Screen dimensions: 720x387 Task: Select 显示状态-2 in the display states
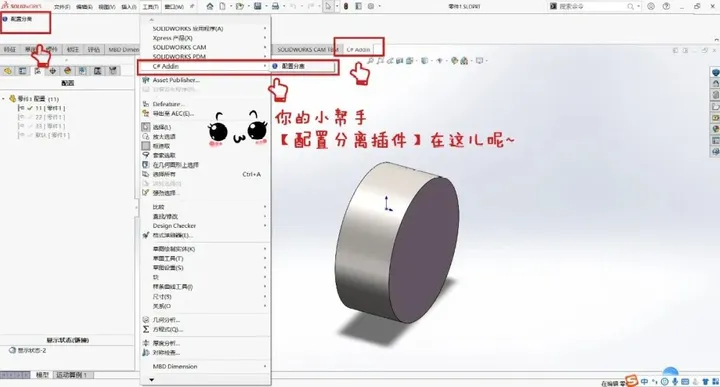tap(28, 350)
